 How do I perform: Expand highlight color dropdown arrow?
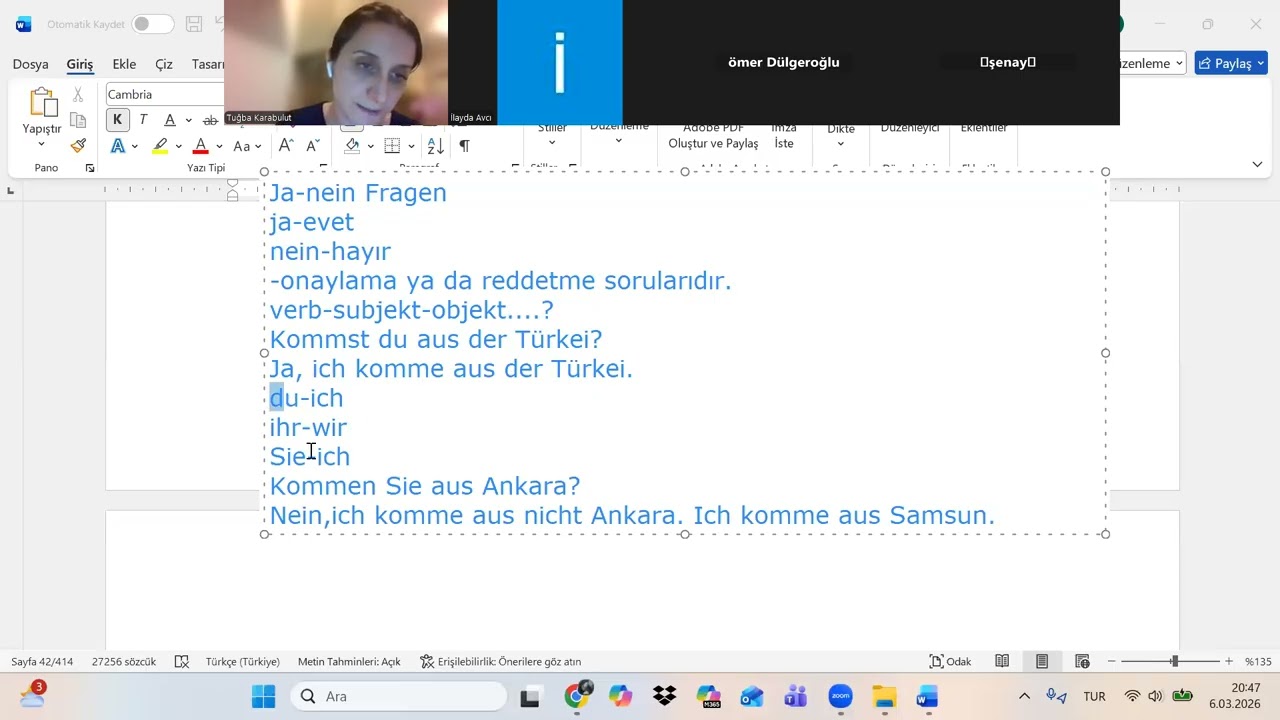[178, 147]
